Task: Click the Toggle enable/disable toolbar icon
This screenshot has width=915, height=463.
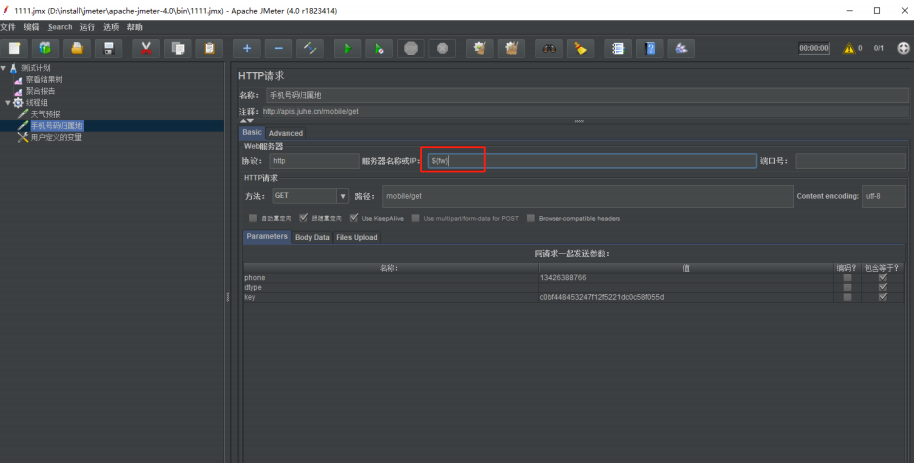Action: coord(310,48)
